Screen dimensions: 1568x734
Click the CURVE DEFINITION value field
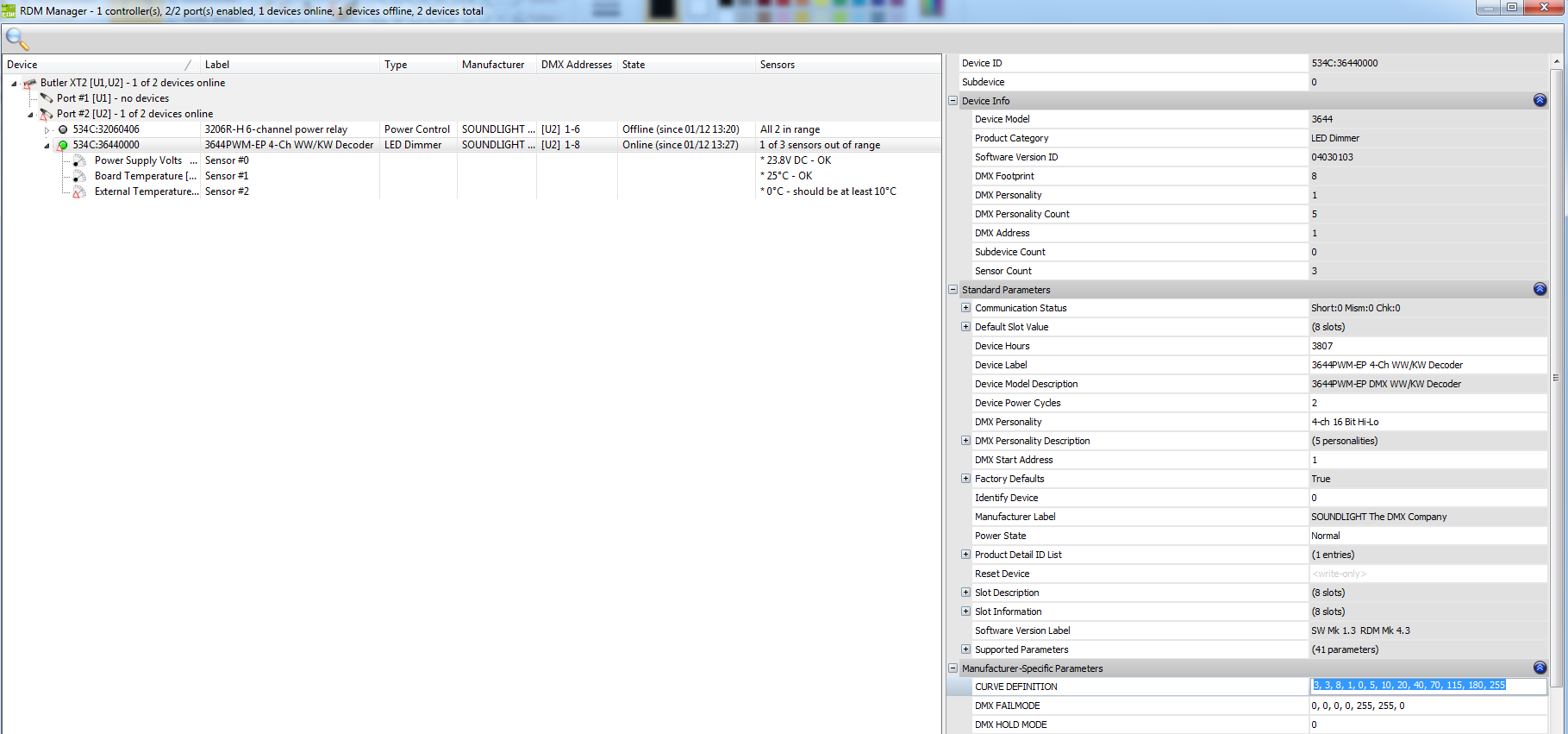point(1427,687)
